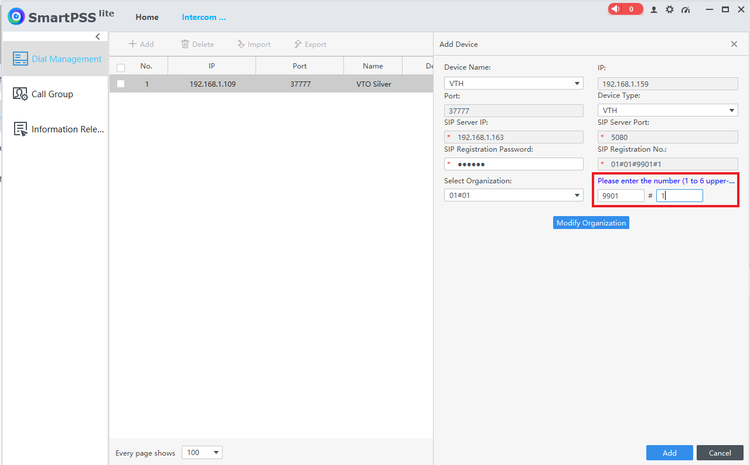Open the Every page shows 100 dropdown
Image resolution: width=750 pixels, height=465 pixels.
click(202, 452)
